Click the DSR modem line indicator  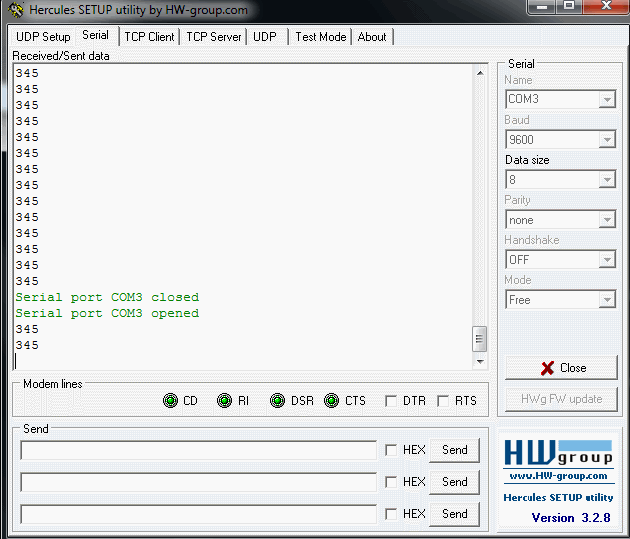277,400
